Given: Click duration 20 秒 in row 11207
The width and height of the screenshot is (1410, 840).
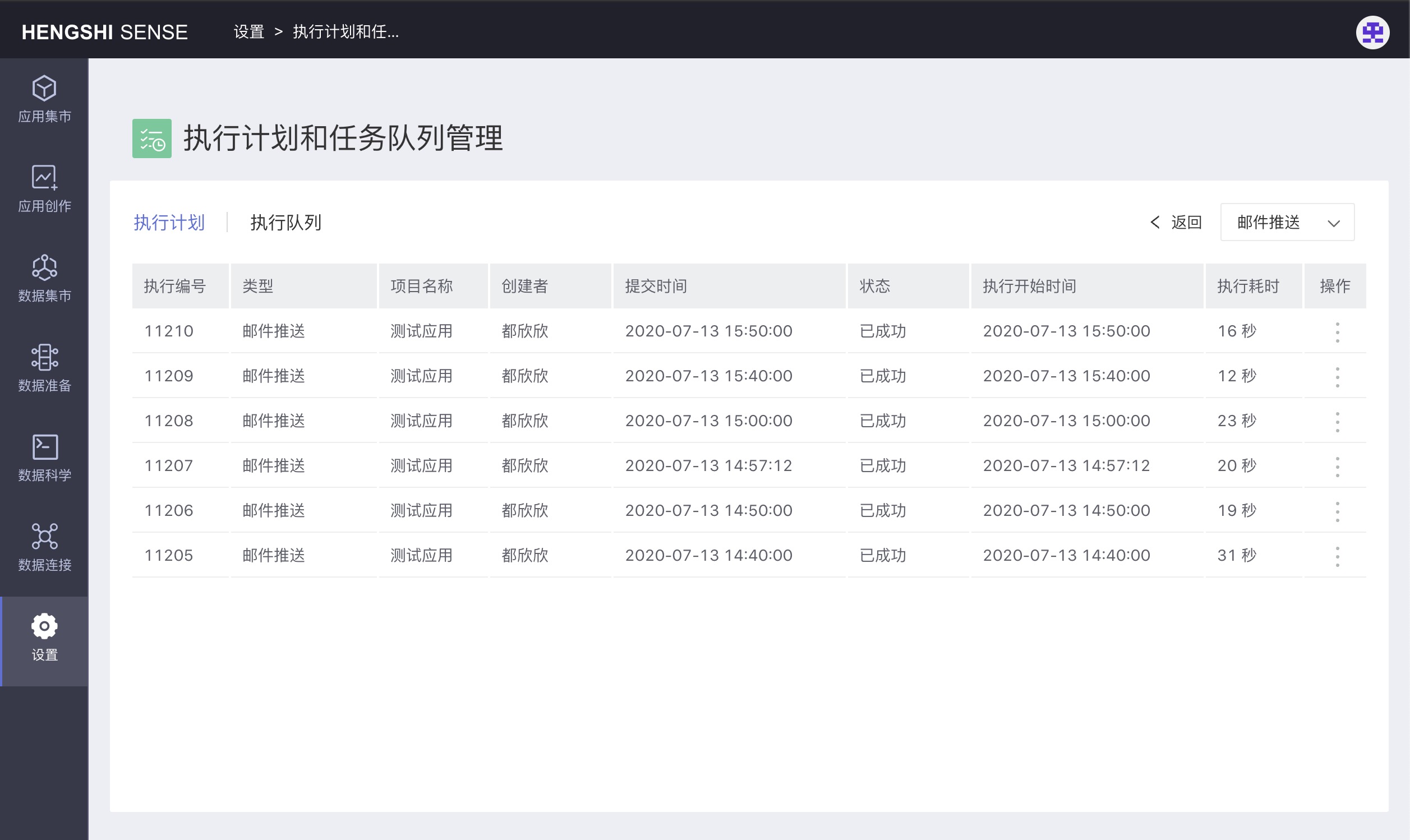Looking at the screenshot, I should tap(1237, 466).
